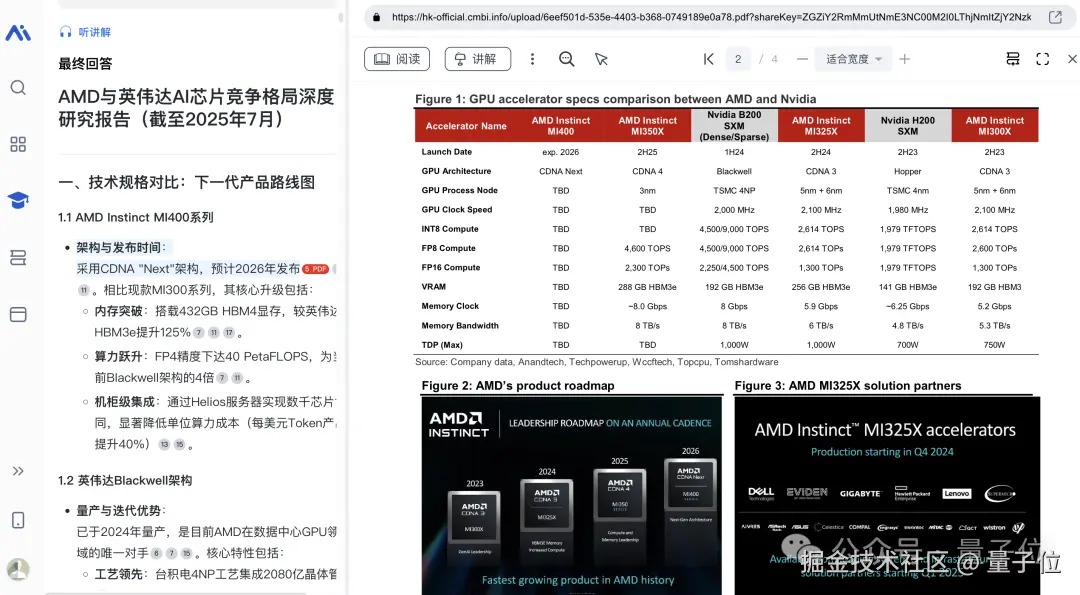Viewport: 1080px width, 595px height.
Task: Click the 288 GB HBM3e table cell
Action: (647, 287)
